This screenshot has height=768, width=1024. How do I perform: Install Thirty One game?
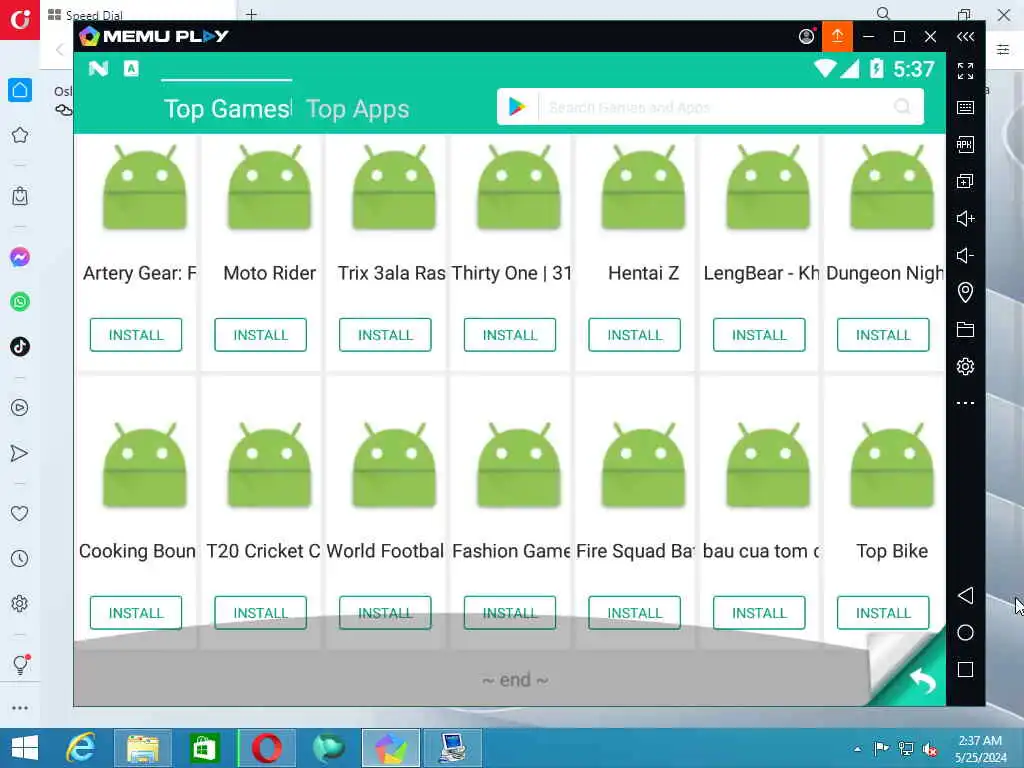point(510,335)
